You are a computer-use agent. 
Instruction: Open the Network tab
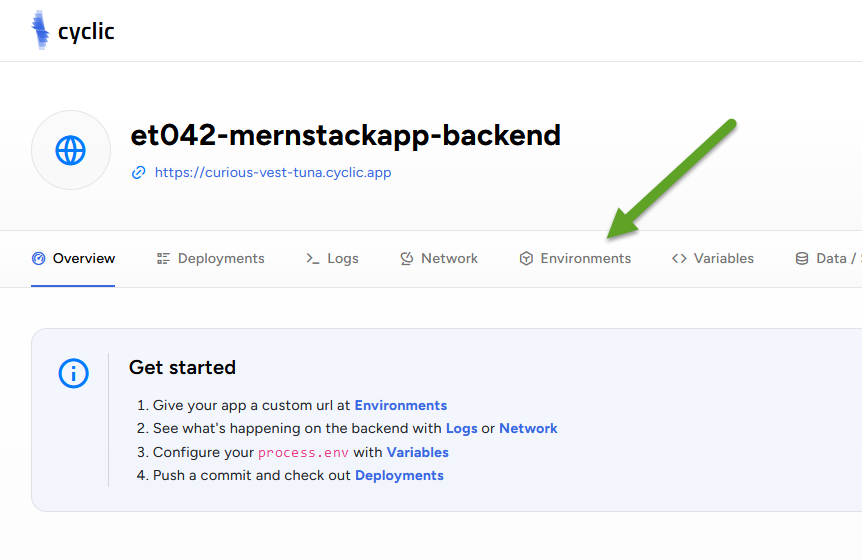(x=439, y=258)
